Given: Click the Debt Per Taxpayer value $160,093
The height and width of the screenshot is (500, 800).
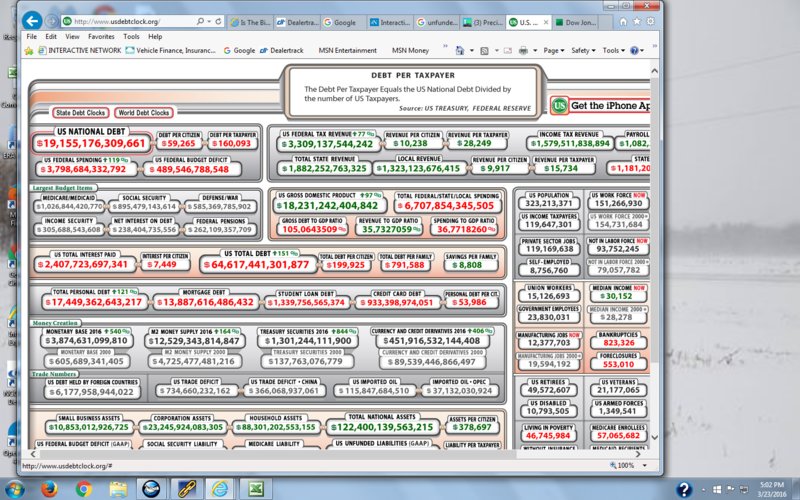Looking at the screenshot, I should click(232, 143).
